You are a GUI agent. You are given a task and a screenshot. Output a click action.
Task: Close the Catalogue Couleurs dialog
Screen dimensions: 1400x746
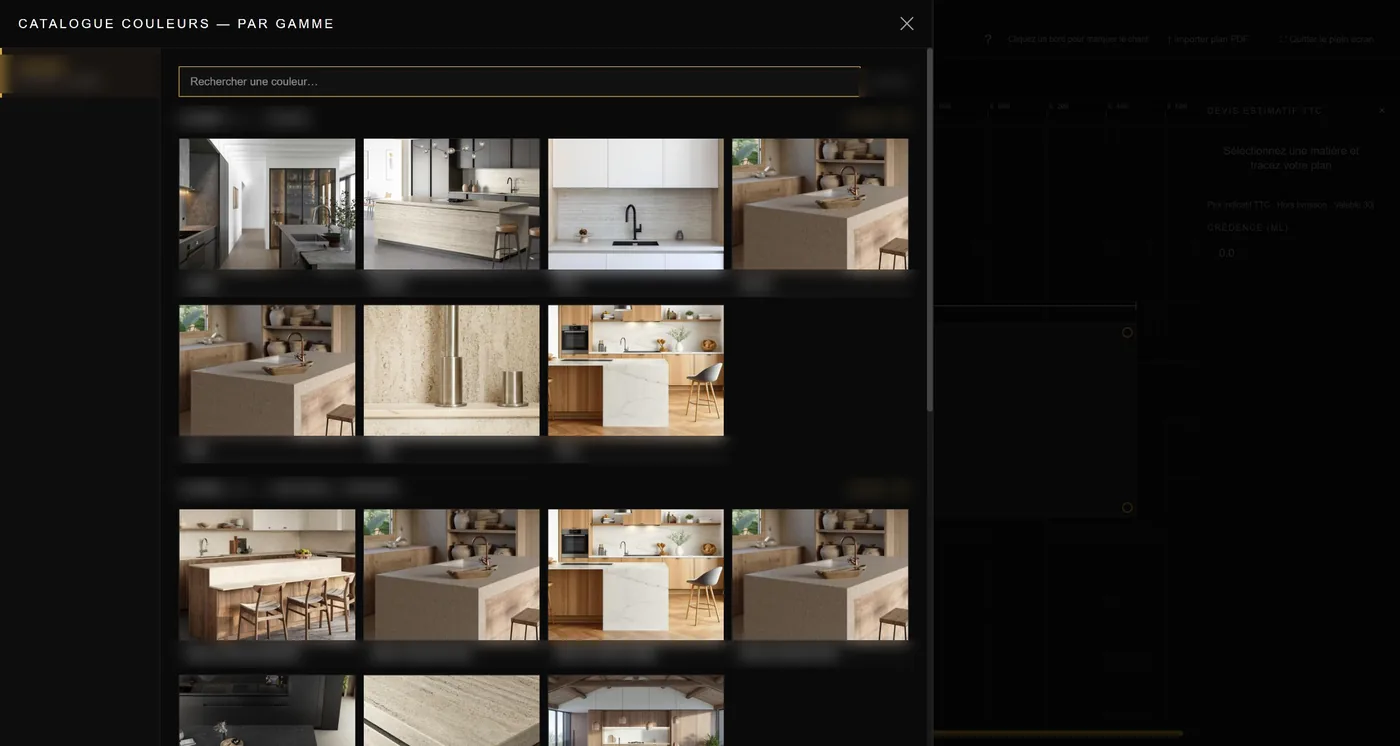click(x=906, y=23)
